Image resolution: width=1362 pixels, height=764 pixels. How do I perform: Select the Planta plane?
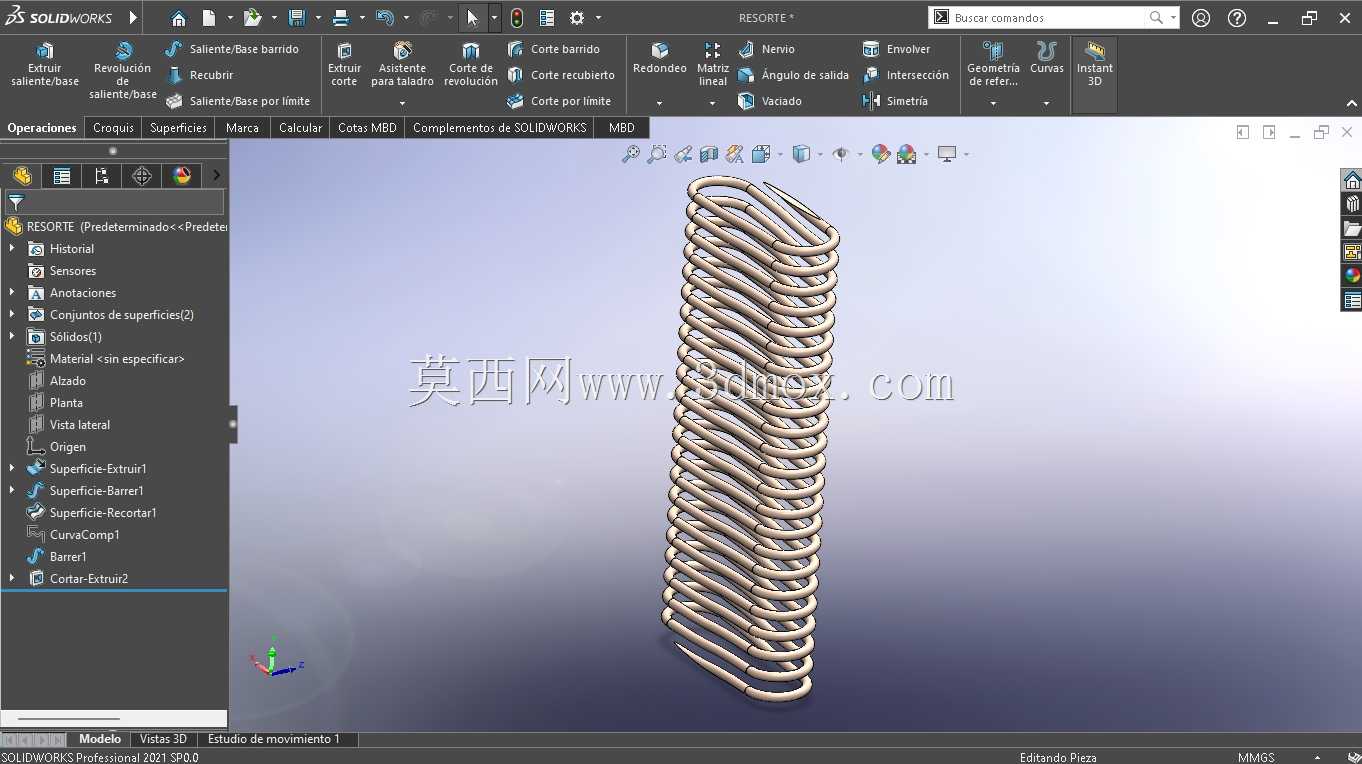point(66,403)
